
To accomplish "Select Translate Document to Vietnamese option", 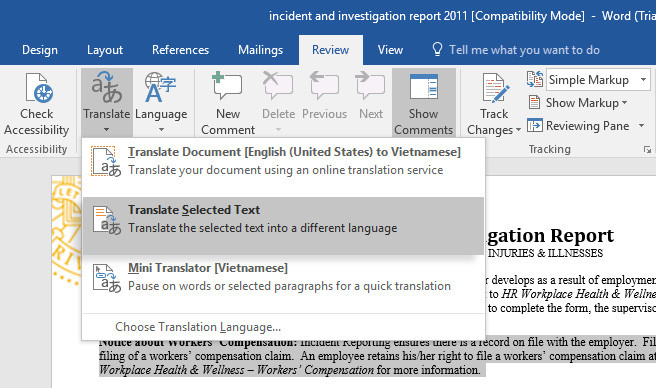I will point(283,161).
